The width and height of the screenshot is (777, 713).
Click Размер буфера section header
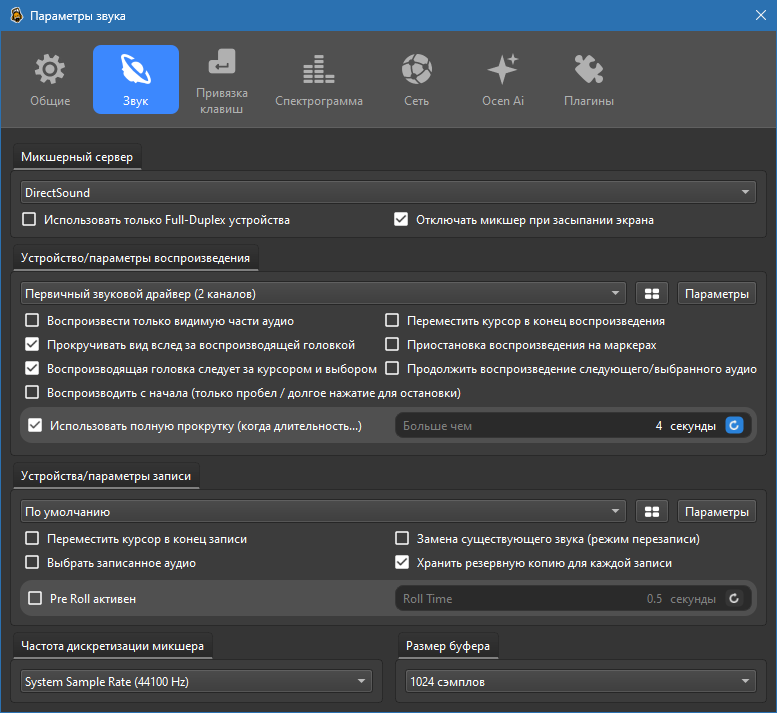point(448,646)
